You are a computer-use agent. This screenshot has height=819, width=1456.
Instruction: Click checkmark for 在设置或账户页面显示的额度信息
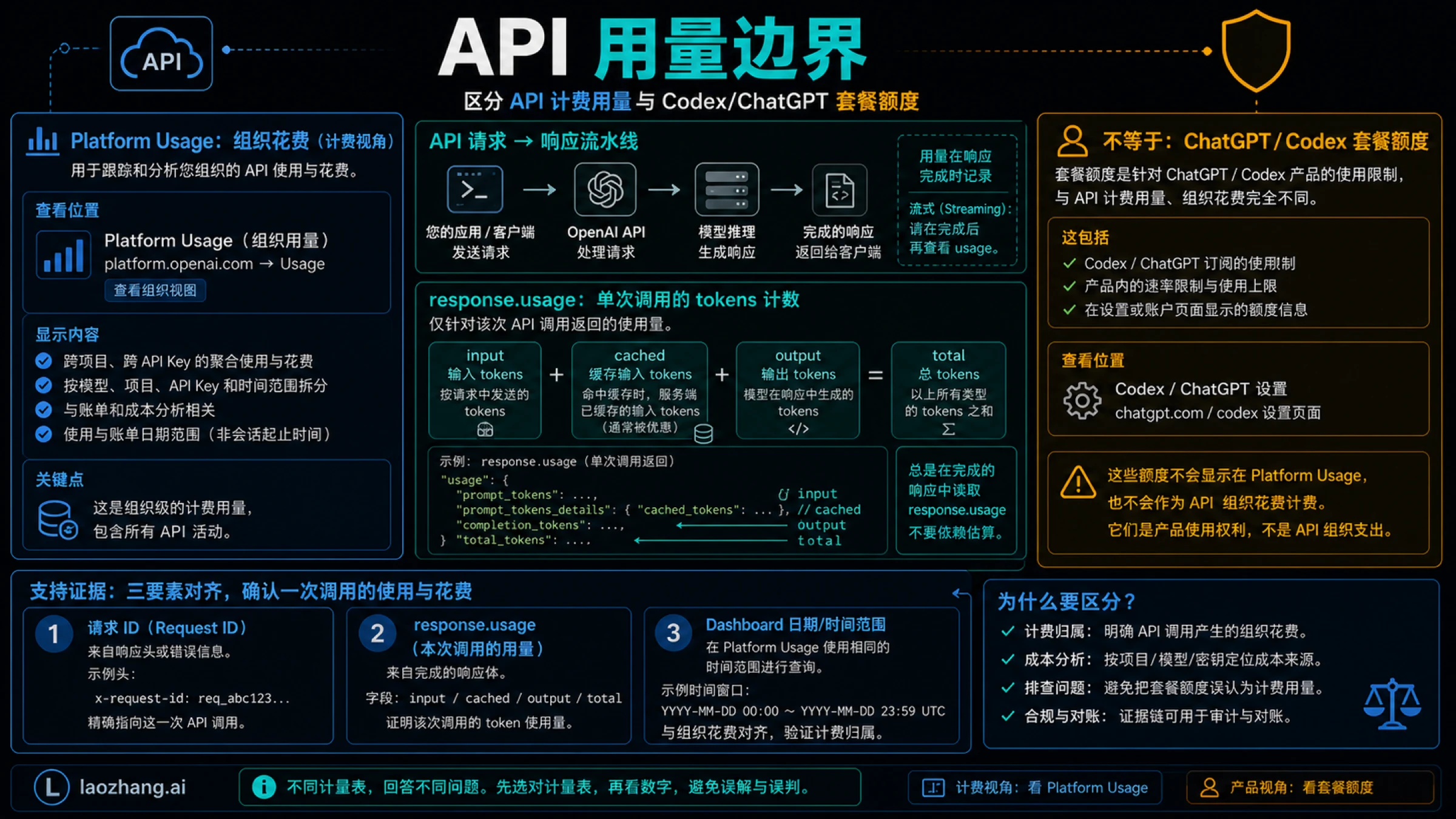pos(1070,309)
